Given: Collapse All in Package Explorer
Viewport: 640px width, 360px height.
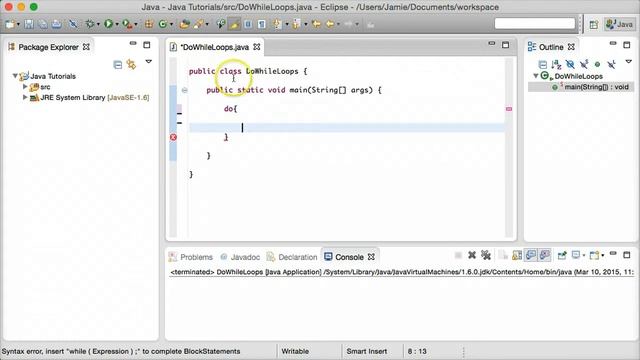Looking at the screenshot, I should pyautogui.click(x=118, y=64).
